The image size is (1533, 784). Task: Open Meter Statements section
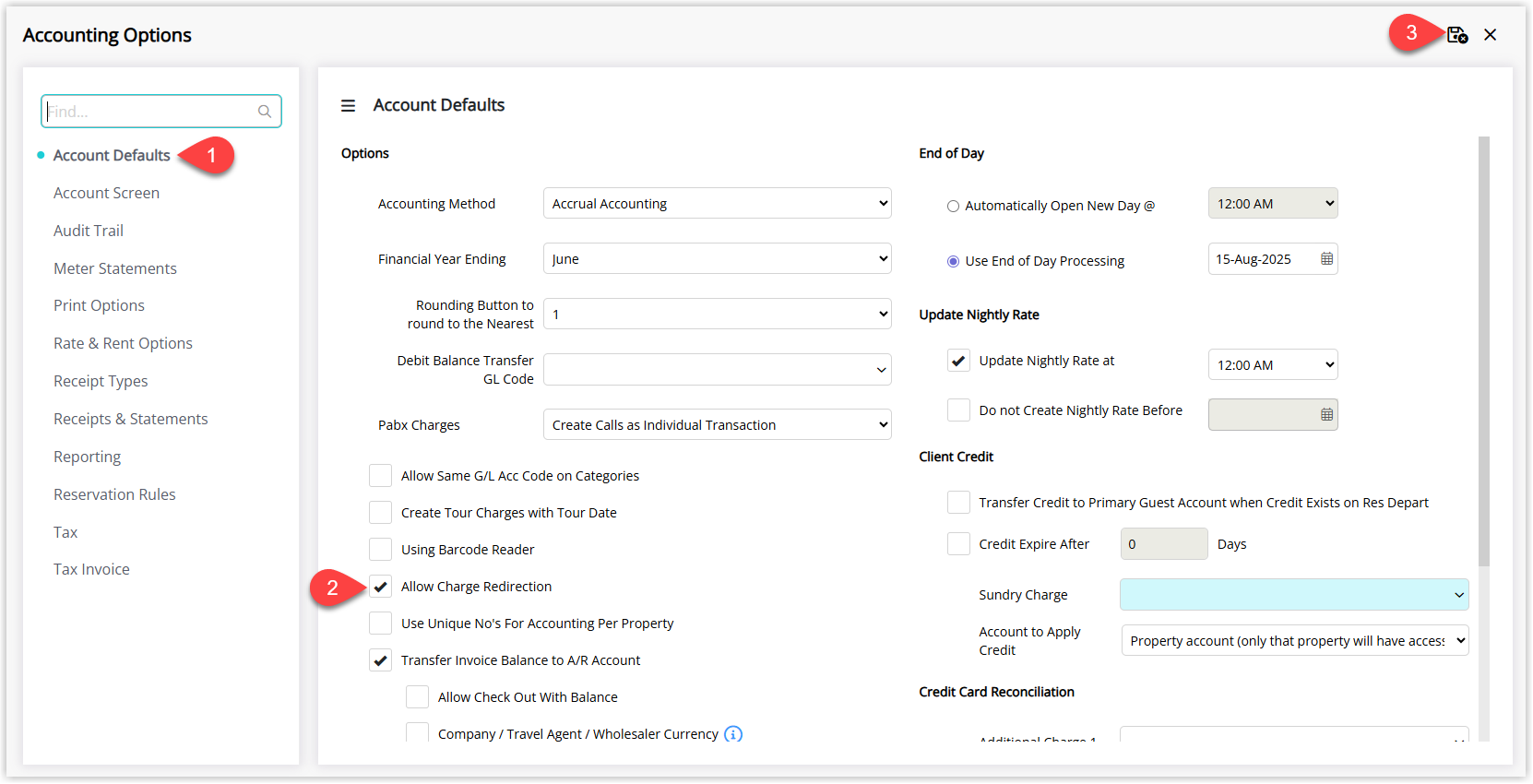tap(115, 268)
